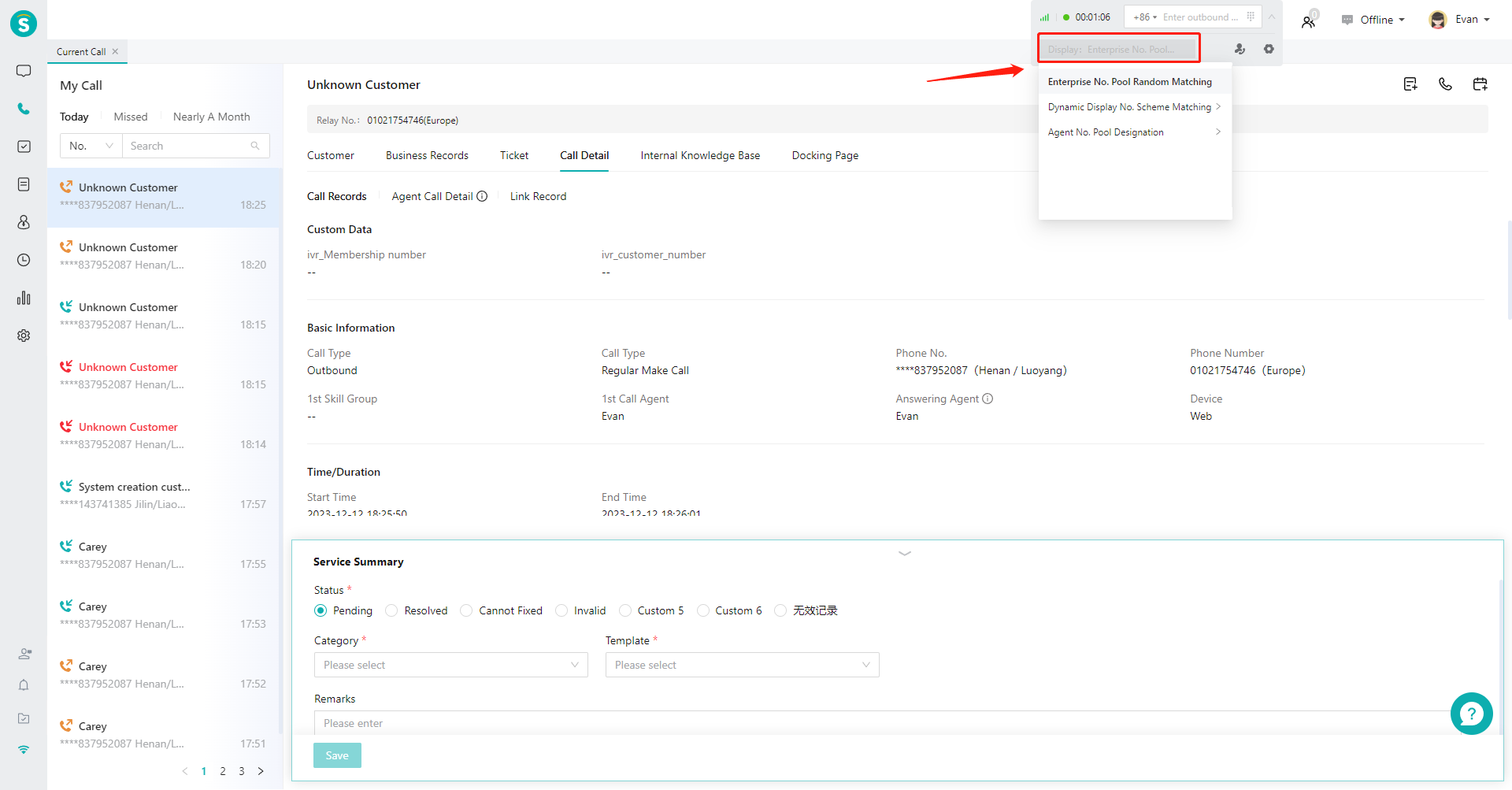
Task: Click the Answering Agent info icon
Action: pyautogui.click(x=988, y=399)
